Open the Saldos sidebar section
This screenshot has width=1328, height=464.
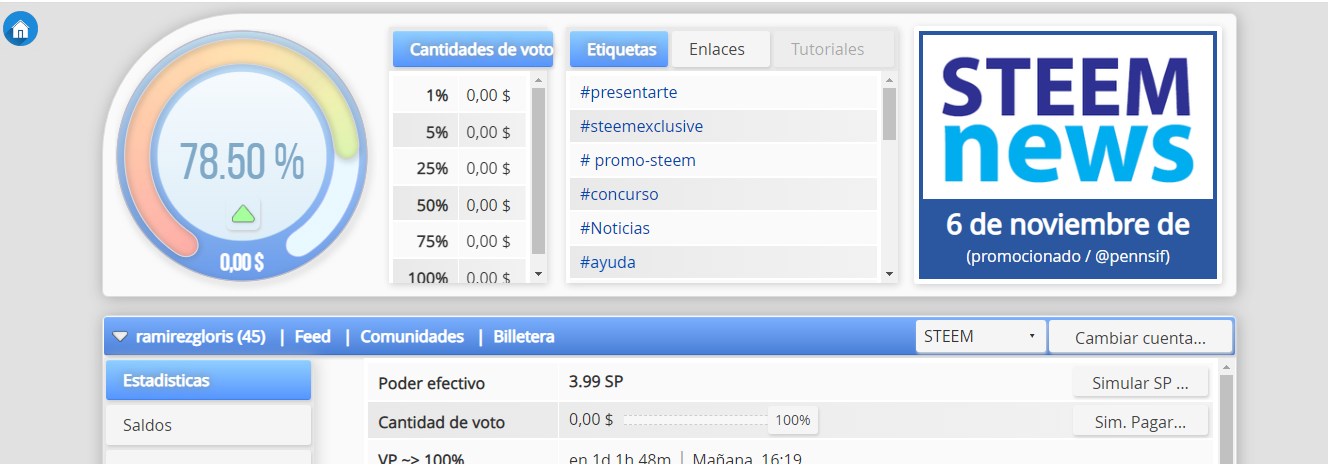click(208, 425)
